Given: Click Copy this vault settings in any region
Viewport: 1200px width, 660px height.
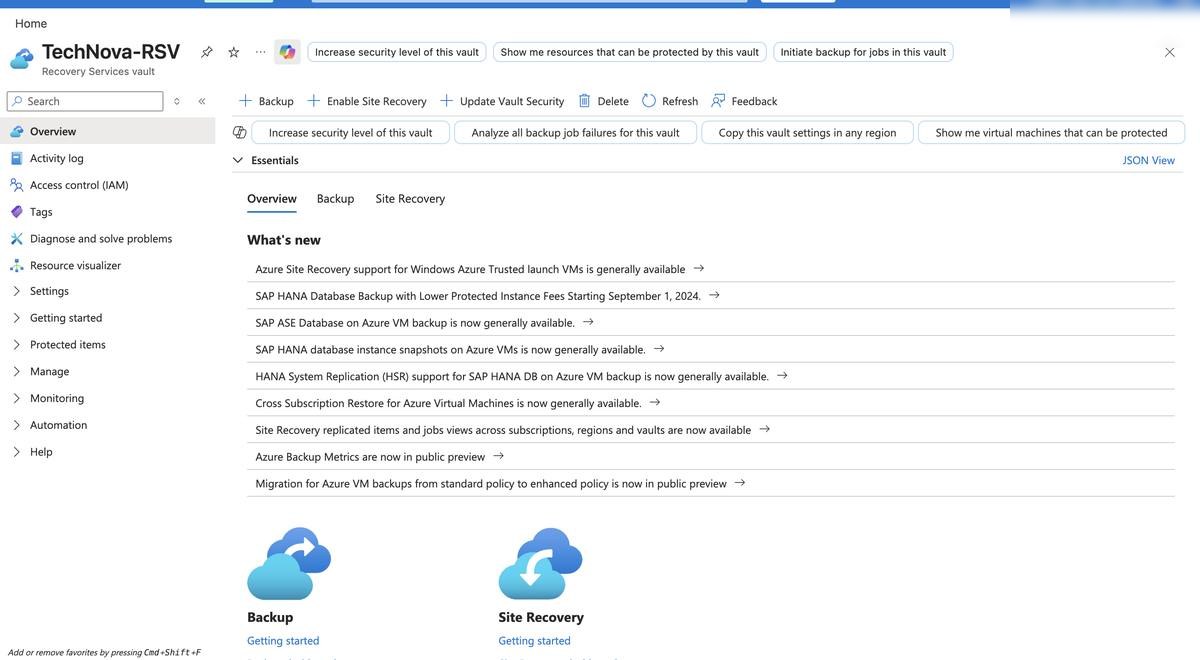Looking at the screenshot, I should (x=808, y=132).
